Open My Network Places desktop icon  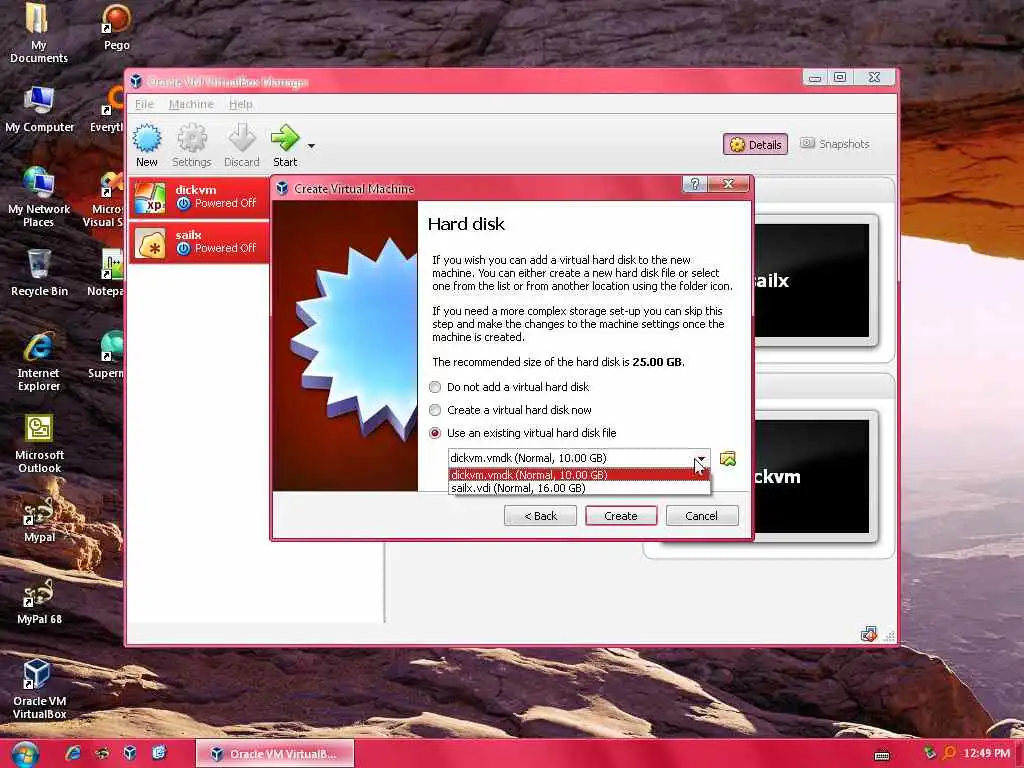pyautogui.click(x=39, y=197)
